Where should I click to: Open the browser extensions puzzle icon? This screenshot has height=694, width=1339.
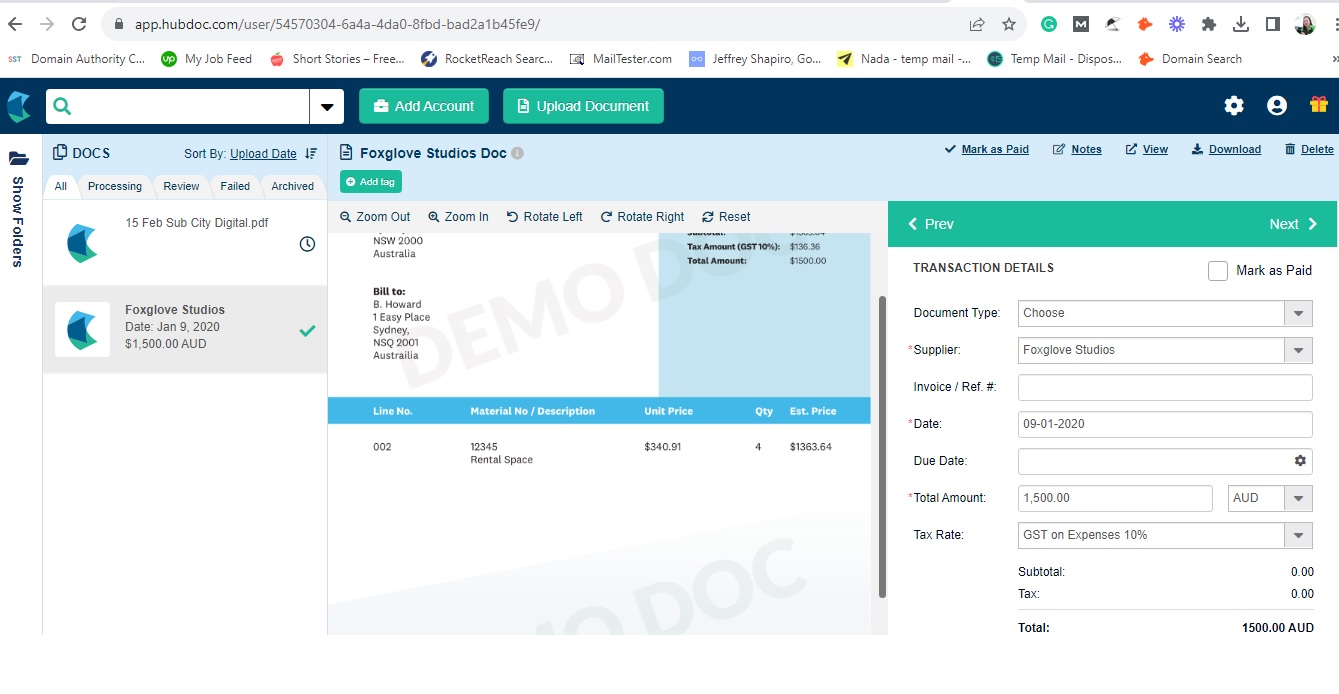pos(1209,24)
